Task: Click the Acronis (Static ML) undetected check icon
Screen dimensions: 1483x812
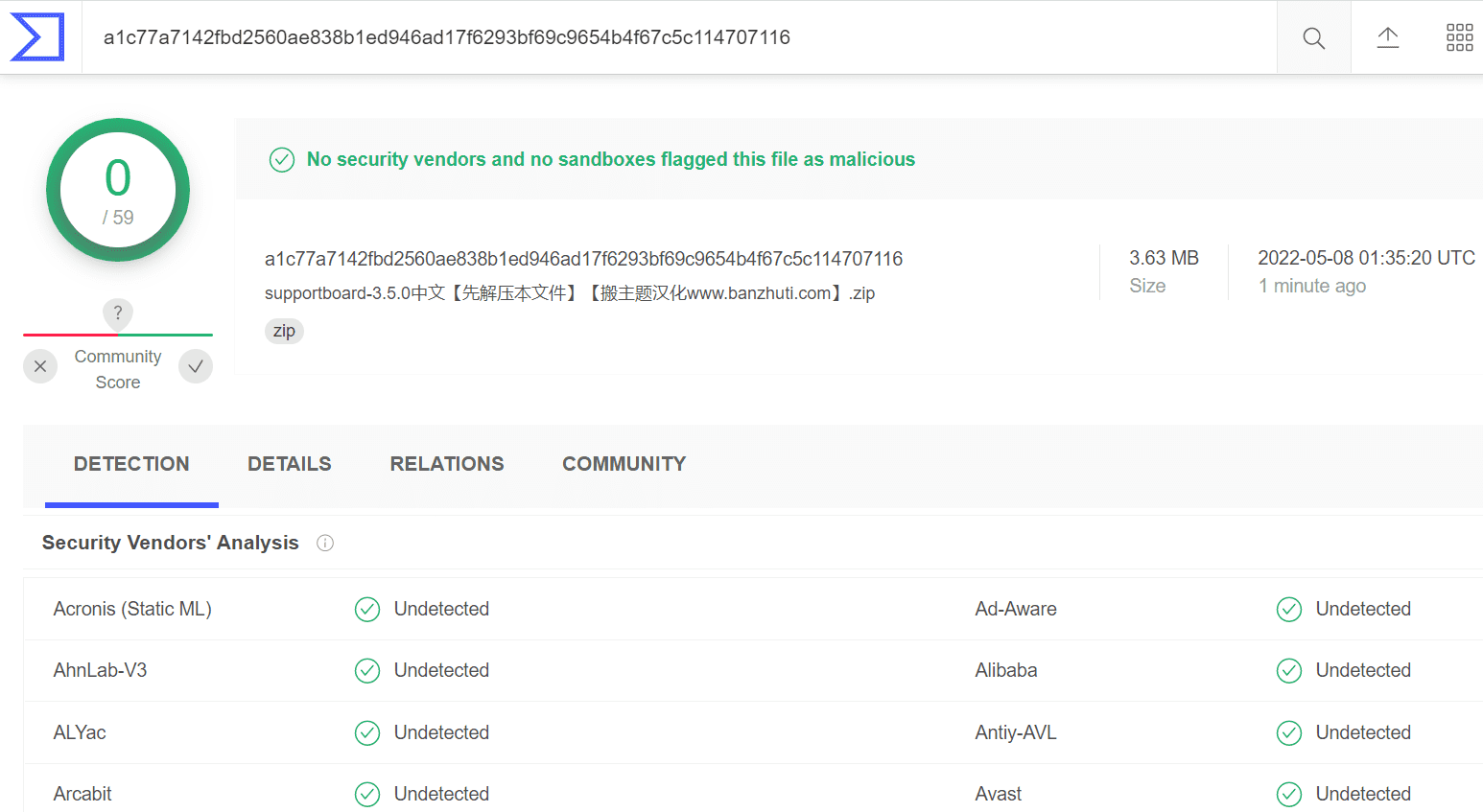Action: tap(367, 610)
